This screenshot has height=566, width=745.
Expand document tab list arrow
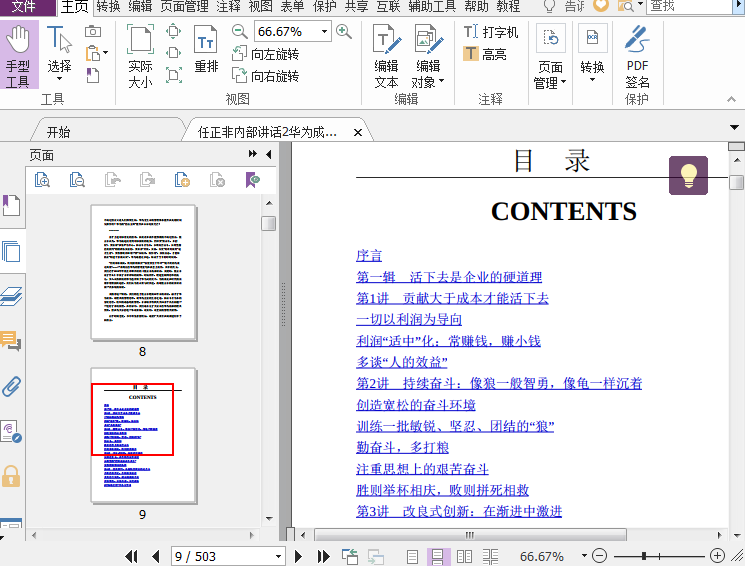click(735, 127)
